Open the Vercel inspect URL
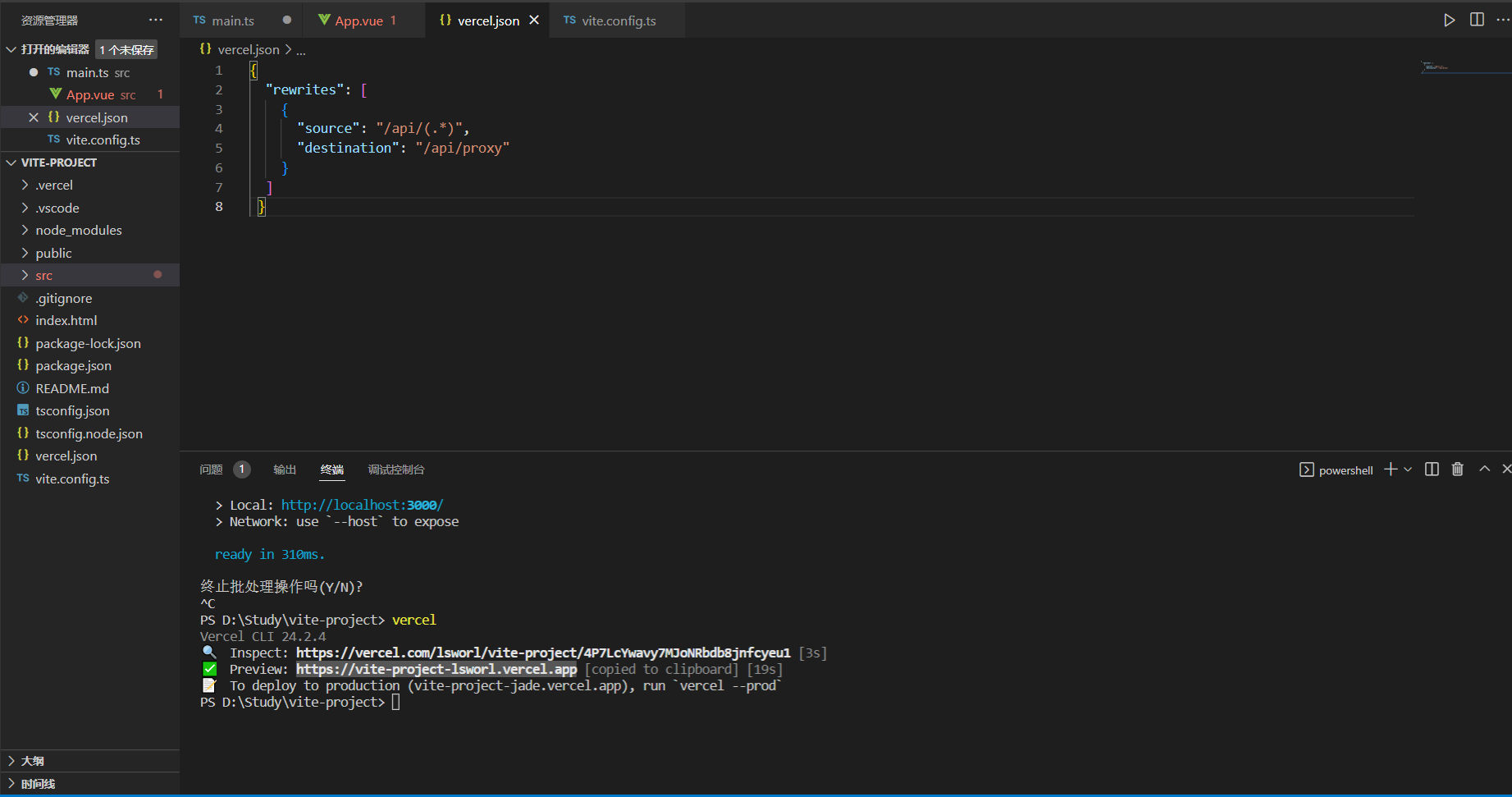This screenshot has height=797, width=1512. pyautogui.click(x=543, y=653)
